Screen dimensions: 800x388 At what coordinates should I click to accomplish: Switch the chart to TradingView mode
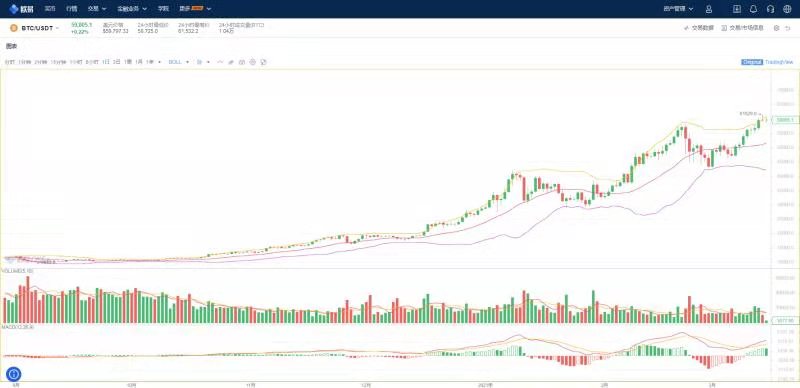779,62
